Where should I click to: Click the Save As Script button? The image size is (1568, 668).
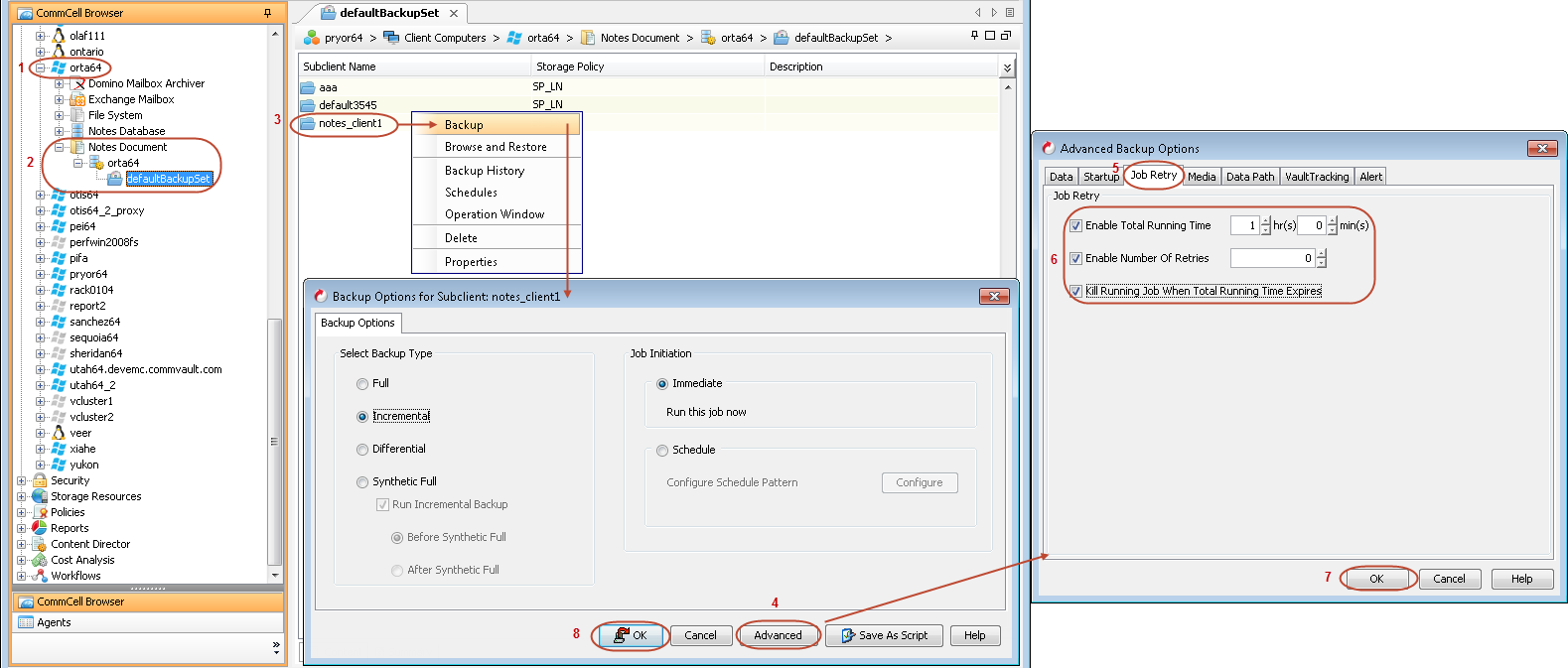click(884, 635)
